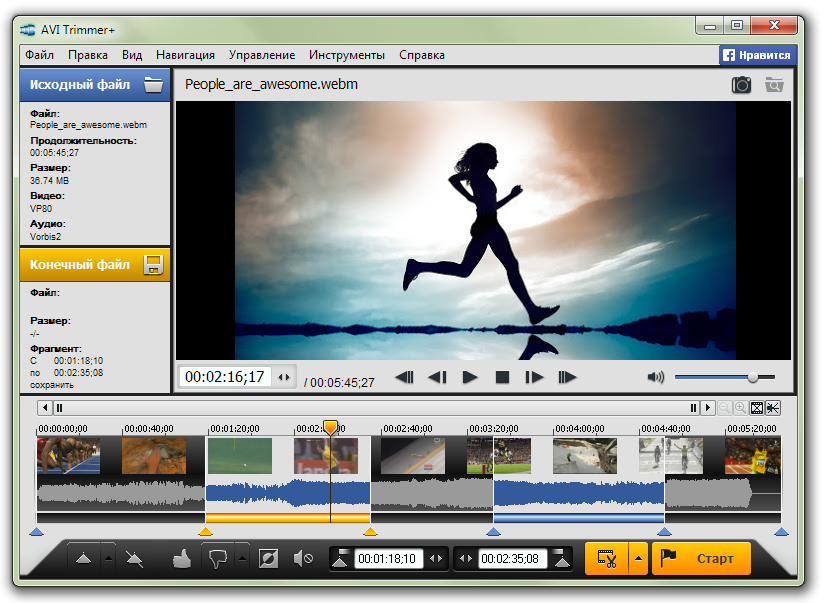The height and width of the screenshot is (603, 824).
Task: Click current time field 00:02:16;17
Action: coord(225,377)
